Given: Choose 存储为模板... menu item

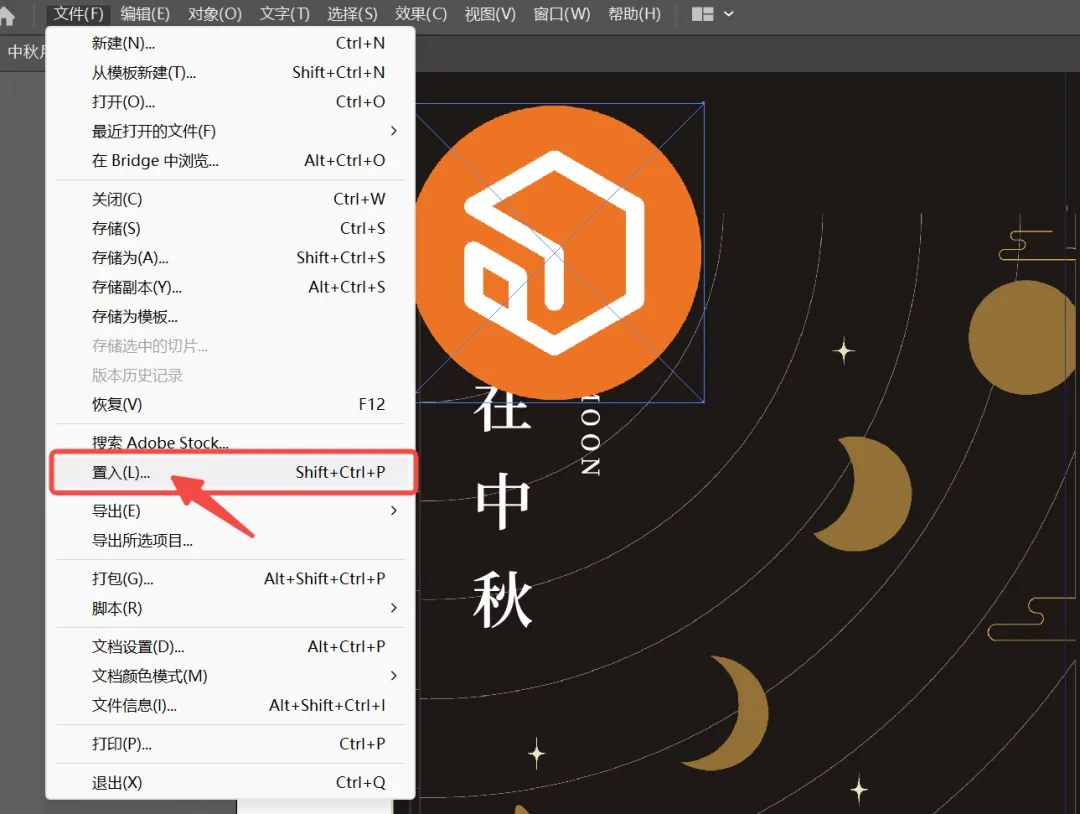Looking at the screenshot, I should (231, 317).
